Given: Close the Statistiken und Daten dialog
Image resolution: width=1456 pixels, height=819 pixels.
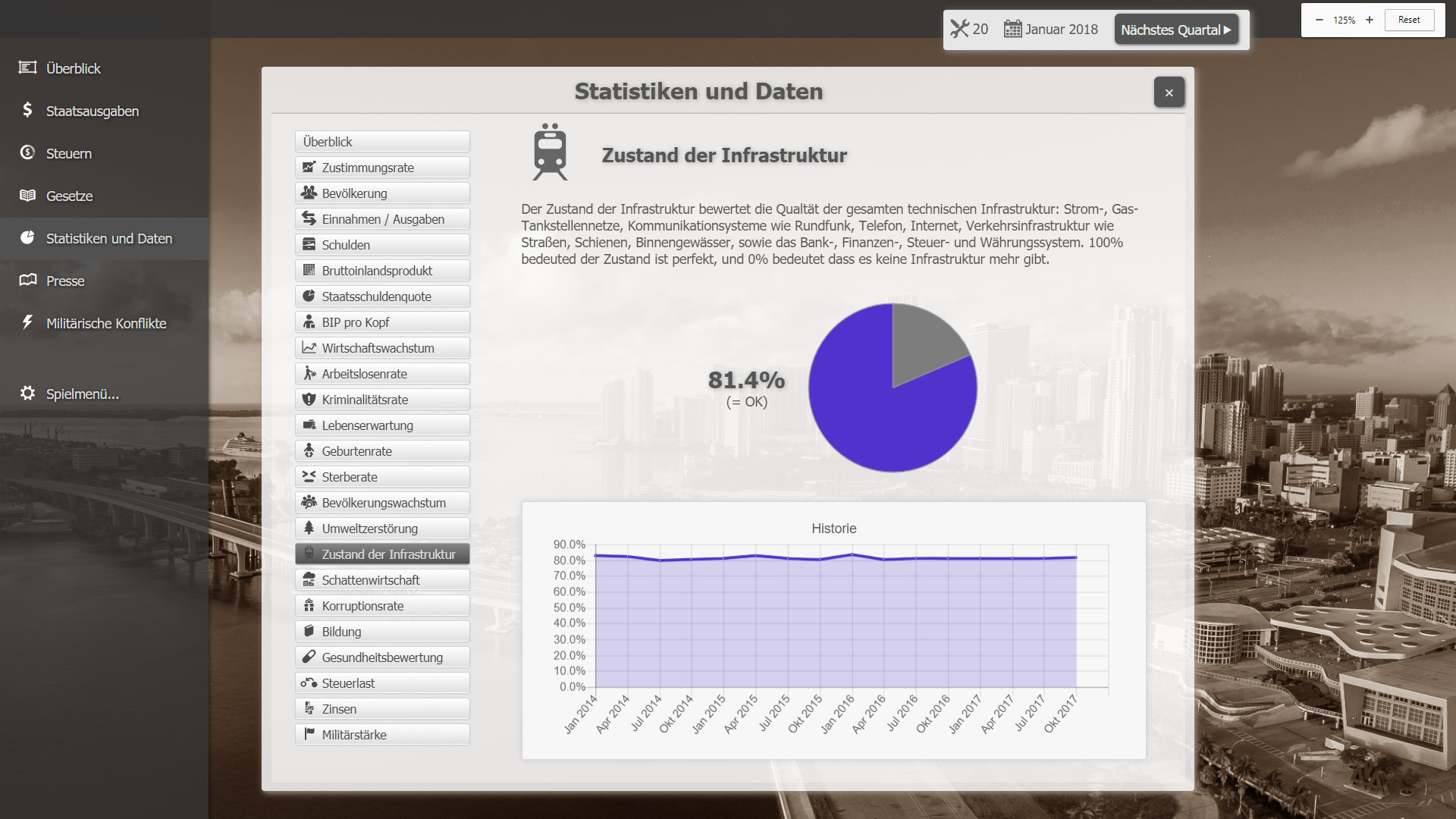Looking at the screenshot, I should (x=1169, y=93).
